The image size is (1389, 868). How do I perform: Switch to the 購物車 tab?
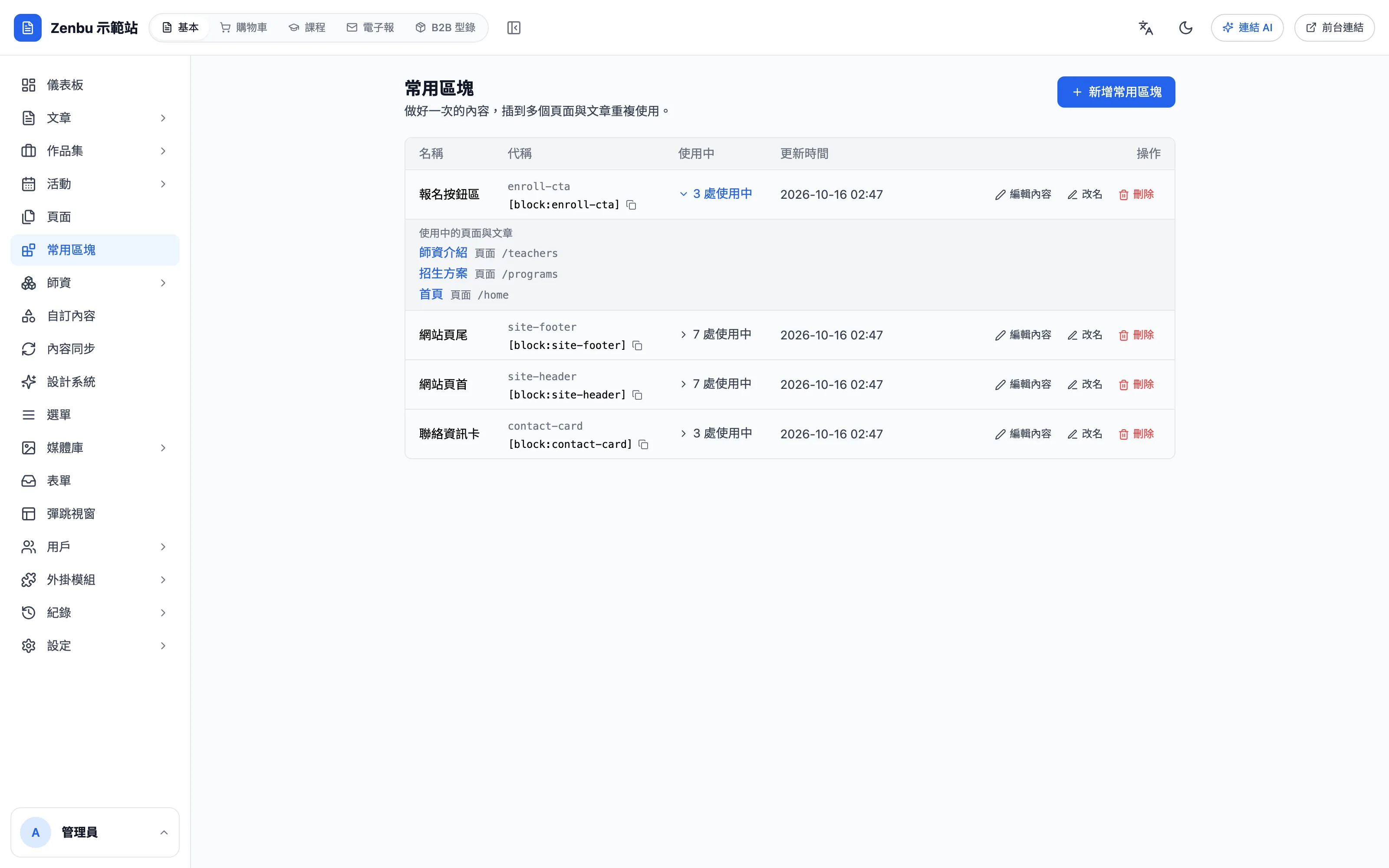244,27
